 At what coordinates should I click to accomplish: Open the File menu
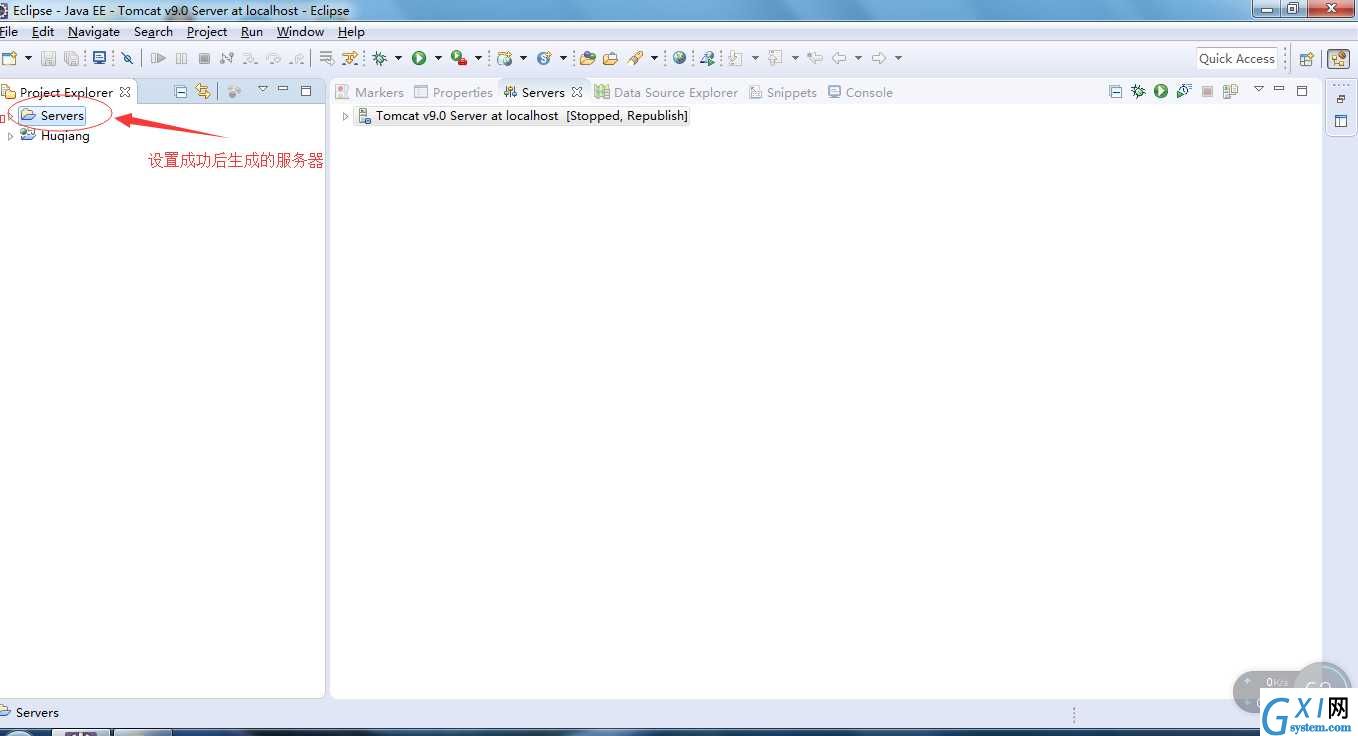[x=9, y=32]
